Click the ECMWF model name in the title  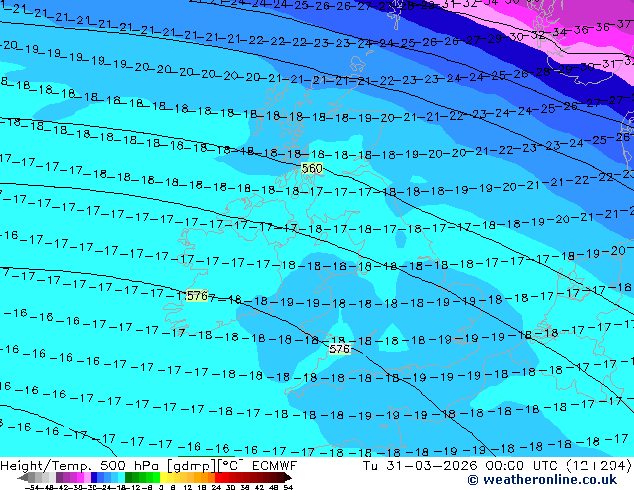[275, 466]
